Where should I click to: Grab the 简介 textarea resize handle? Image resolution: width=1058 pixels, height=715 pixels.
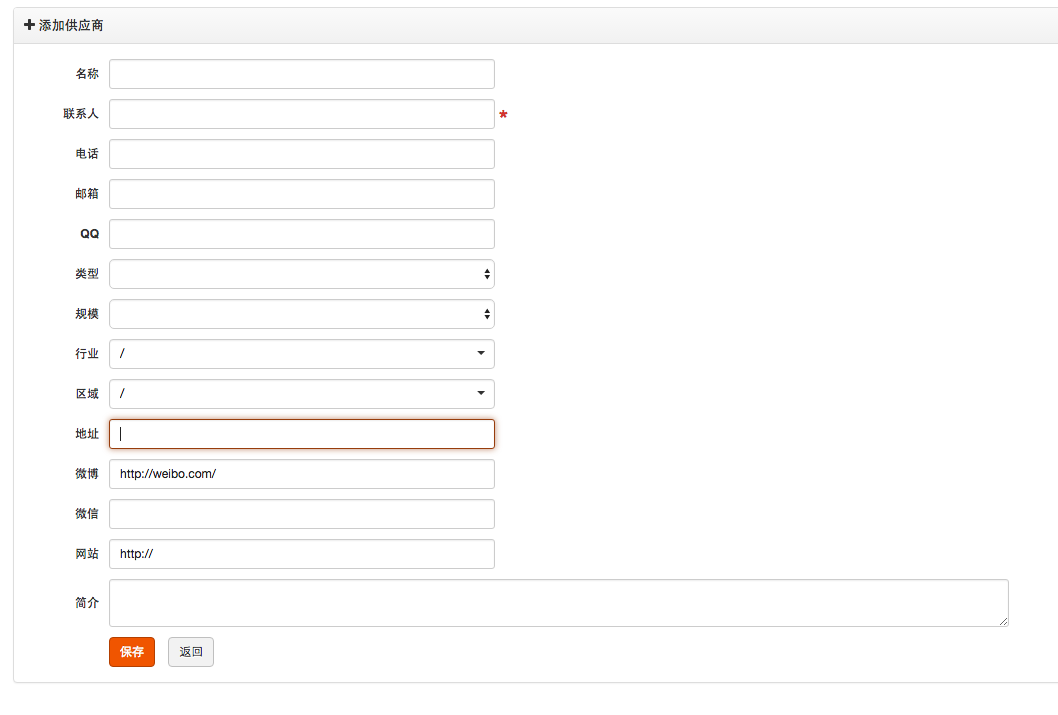[1003, 621]
